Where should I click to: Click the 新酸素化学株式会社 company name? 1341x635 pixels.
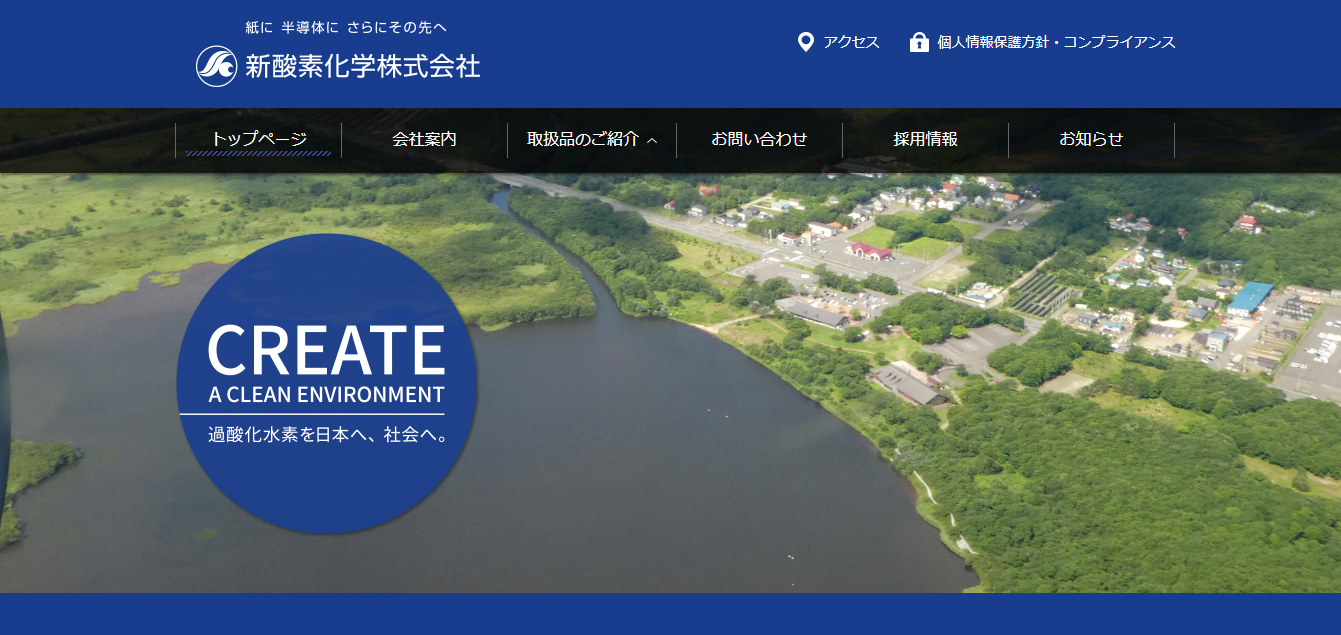[363, 67]
